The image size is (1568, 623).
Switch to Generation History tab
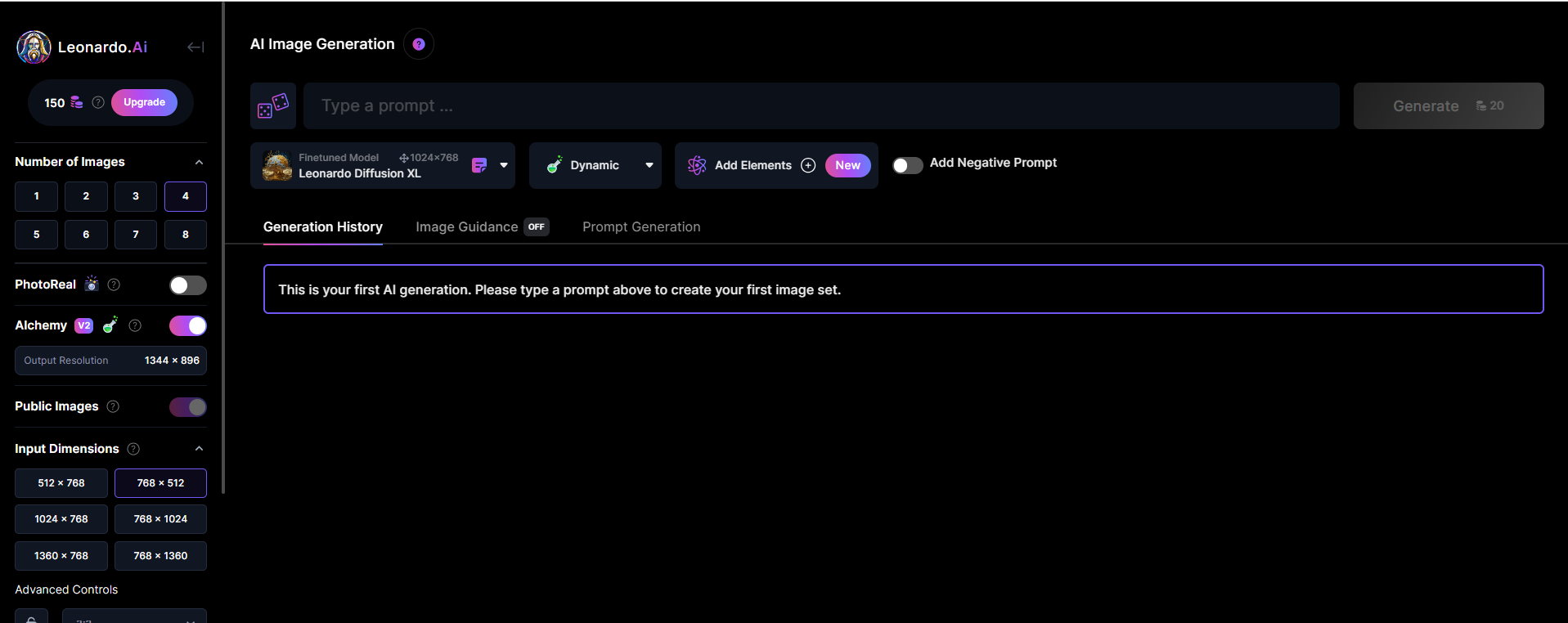click(x=323, y=226)
